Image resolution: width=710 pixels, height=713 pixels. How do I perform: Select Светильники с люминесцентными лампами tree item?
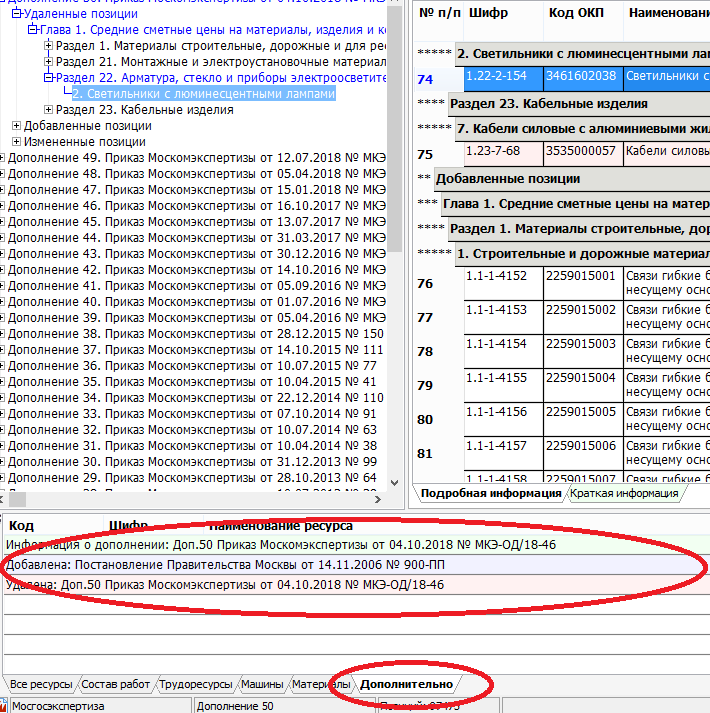click(x=204, y=94)
